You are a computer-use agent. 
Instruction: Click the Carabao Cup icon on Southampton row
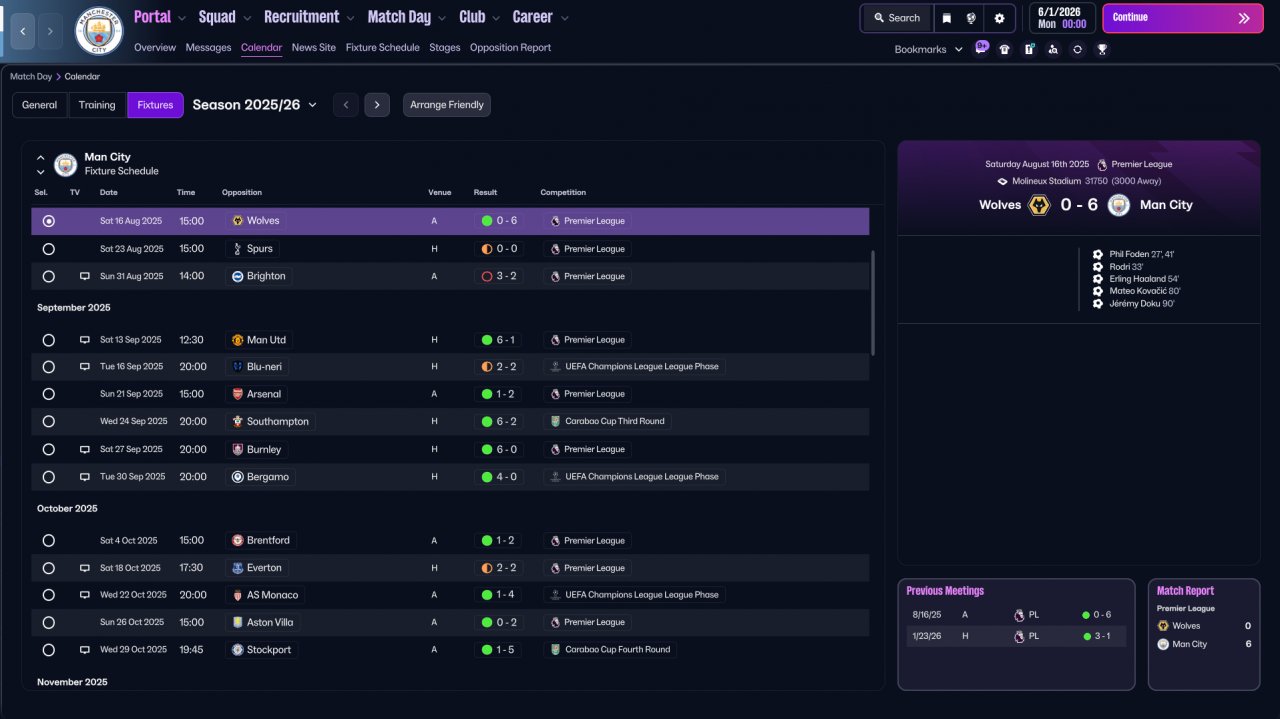pos(556,422)
